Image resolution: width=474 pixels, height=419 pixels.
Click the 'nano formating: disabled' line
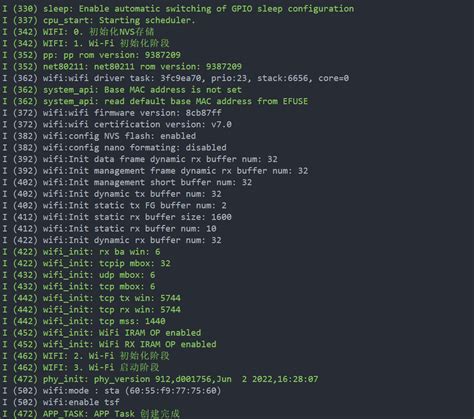pyautogui.click(x=115, y=148)
